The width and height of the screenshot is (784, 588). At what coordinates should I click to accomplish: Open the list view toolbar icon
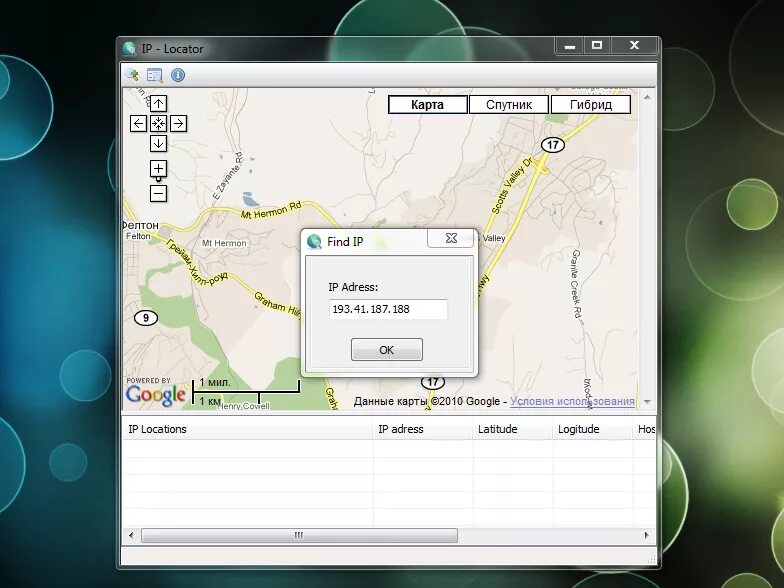154,75
